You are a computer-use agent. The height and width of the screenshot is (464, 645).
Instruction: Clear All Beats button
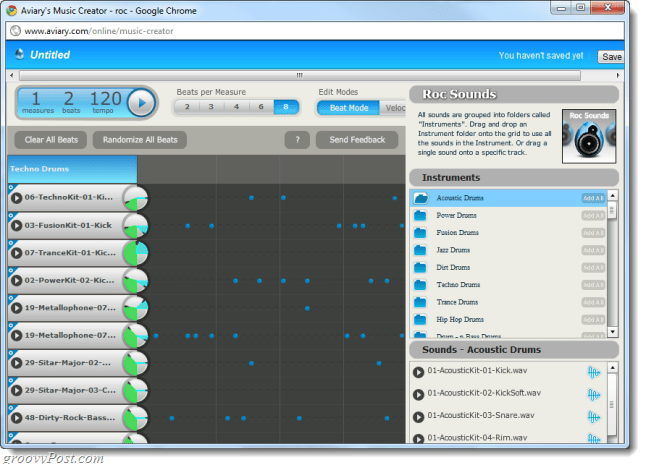(x=51, y=140)
